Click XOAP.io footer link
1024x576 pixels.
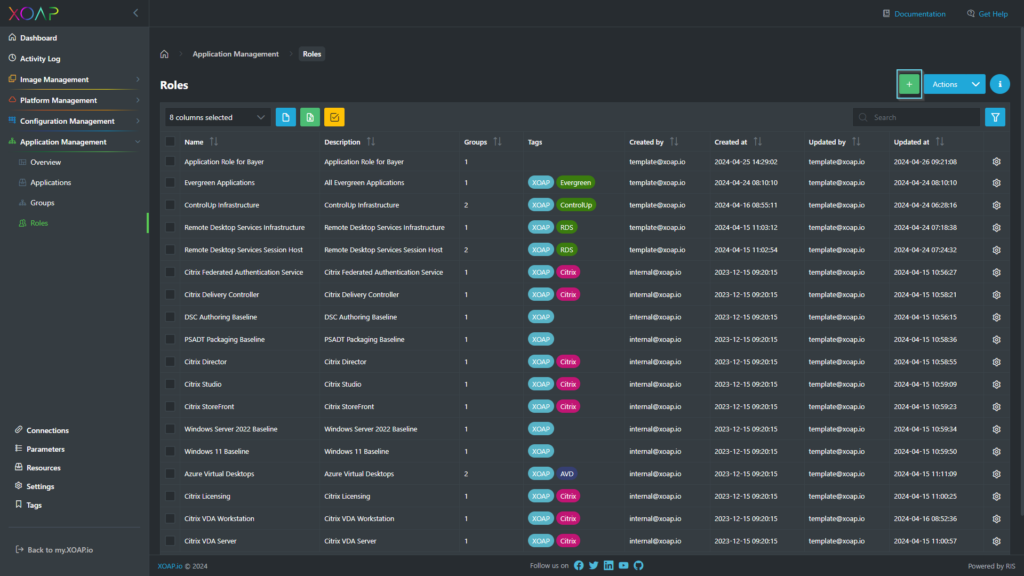point(170,566)
